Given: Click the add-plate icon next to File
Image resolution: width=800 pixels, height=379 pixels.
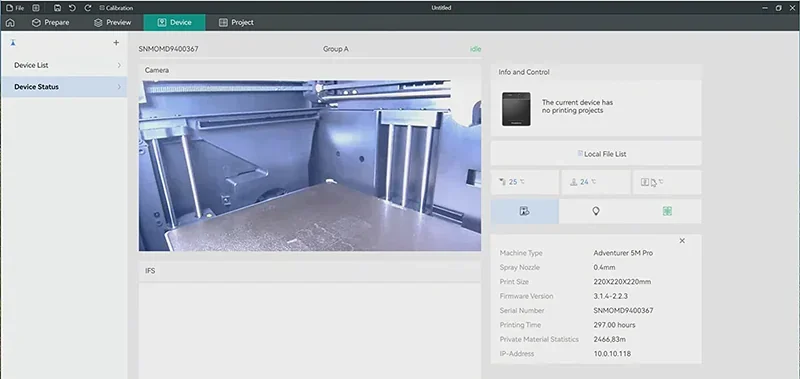Looking at the screenshot, I should click(x=36, y=8).
